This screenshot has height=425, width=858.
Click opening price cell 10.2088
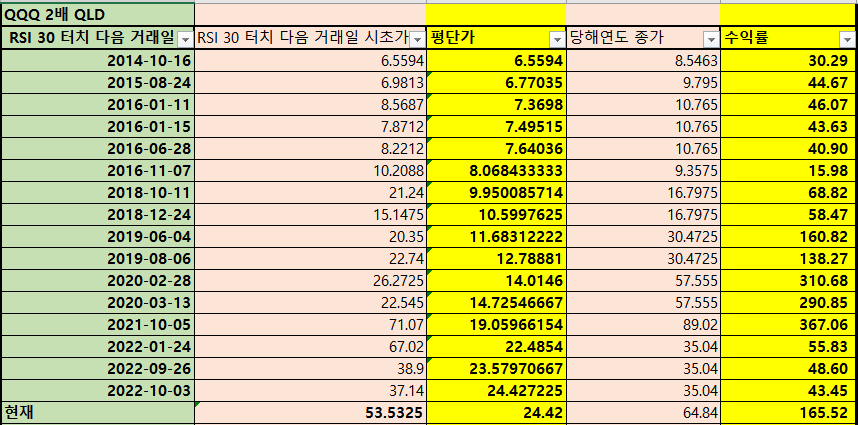pos(310,171)
